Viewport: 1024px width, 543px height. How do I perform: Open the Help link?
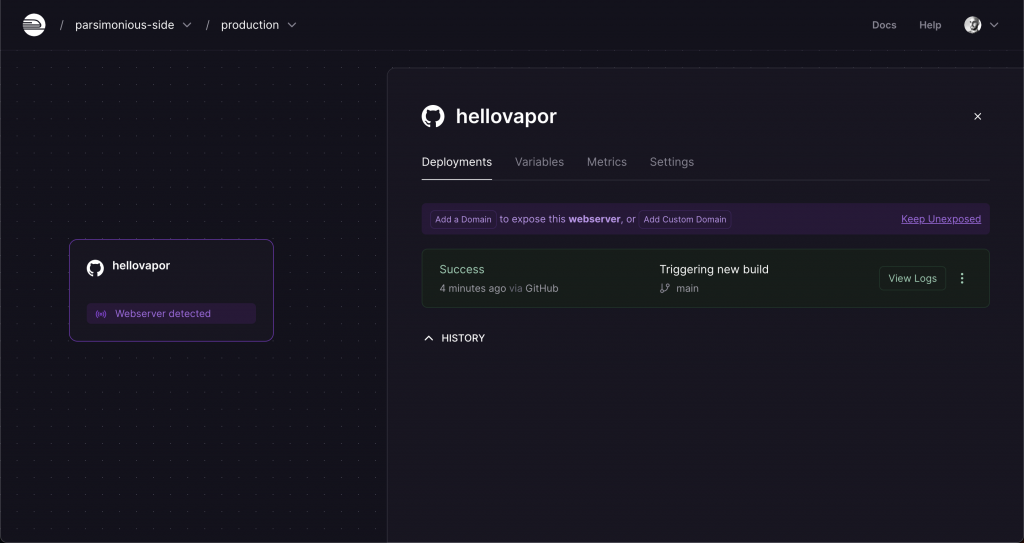930,25
